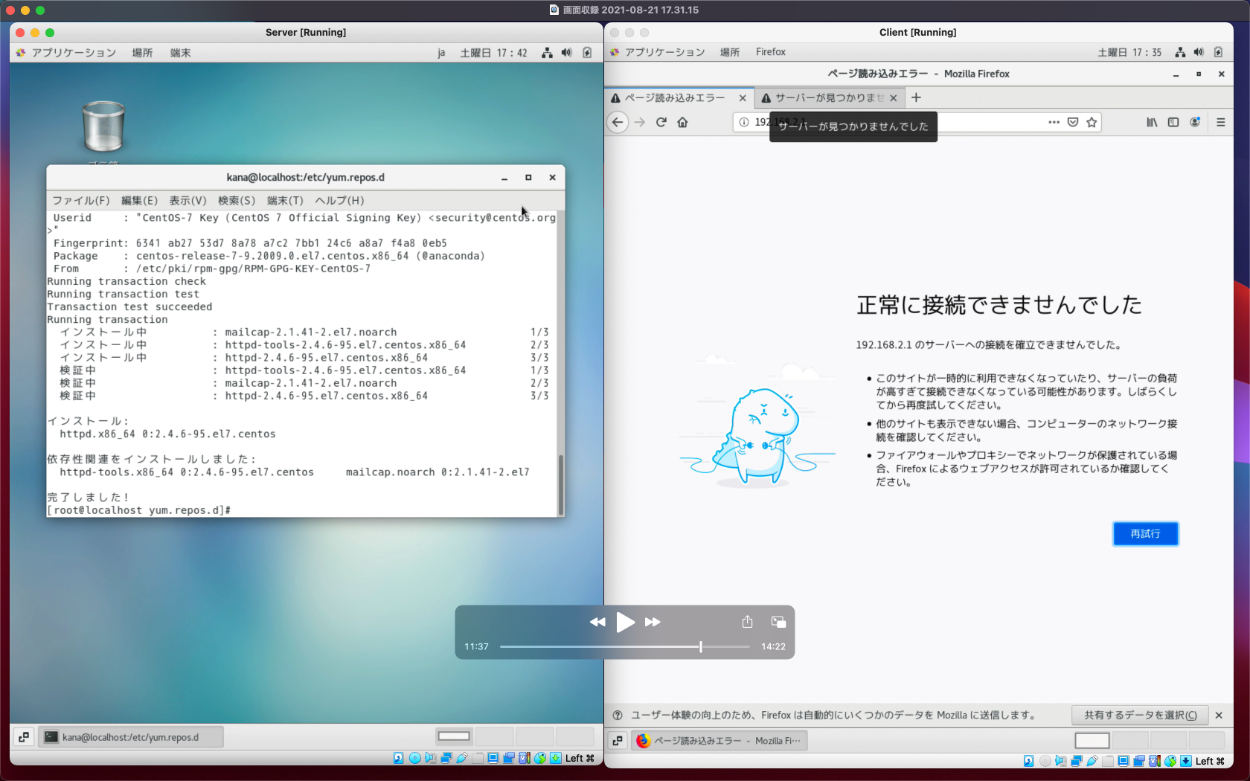Open the terminal 編集(E) menu
This screenshot has height=781, width=1250.
[x=139, y=201]
